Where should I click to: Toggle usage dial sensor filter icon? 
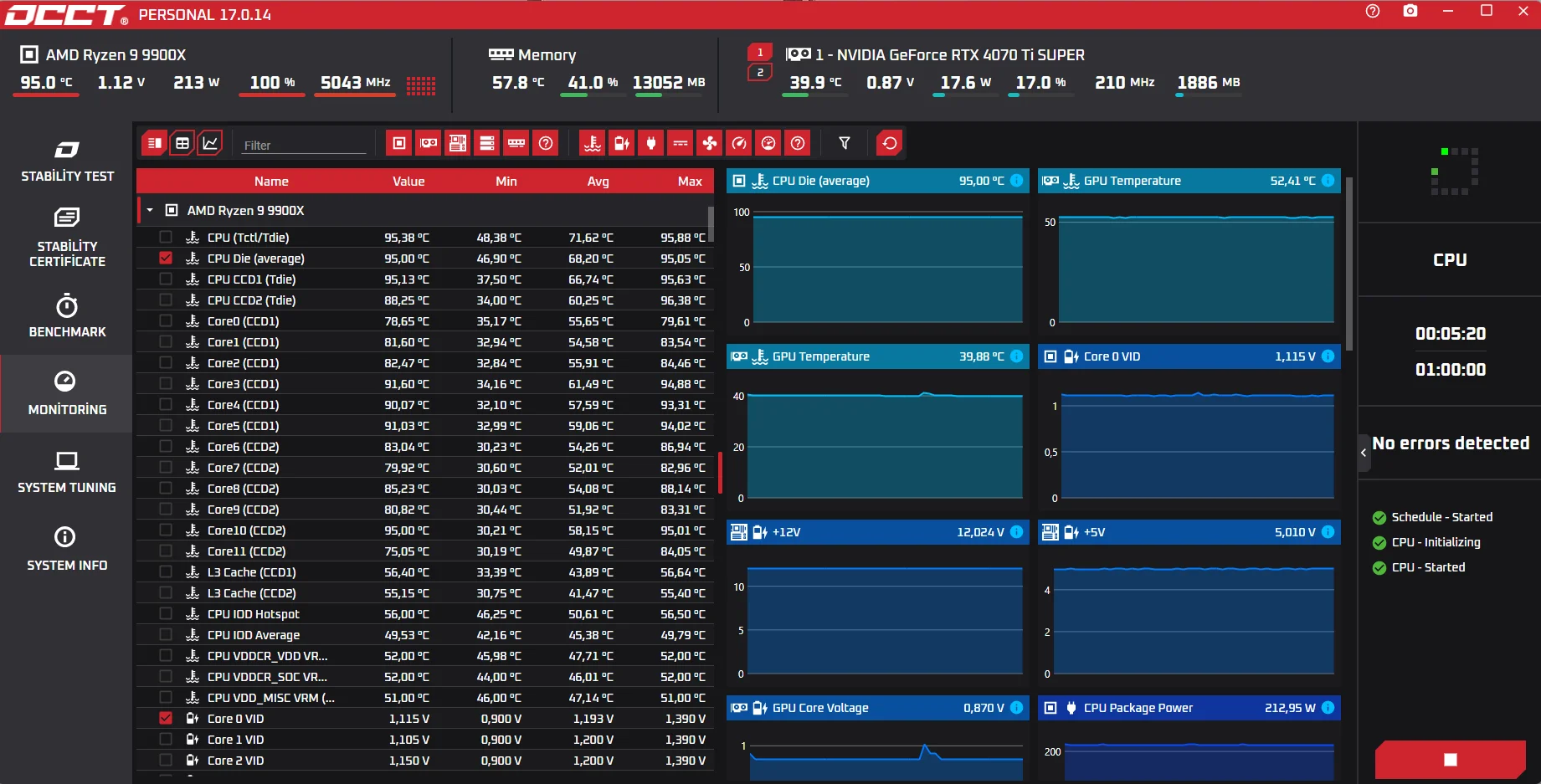pyautogui.click(x=768, y=143)
